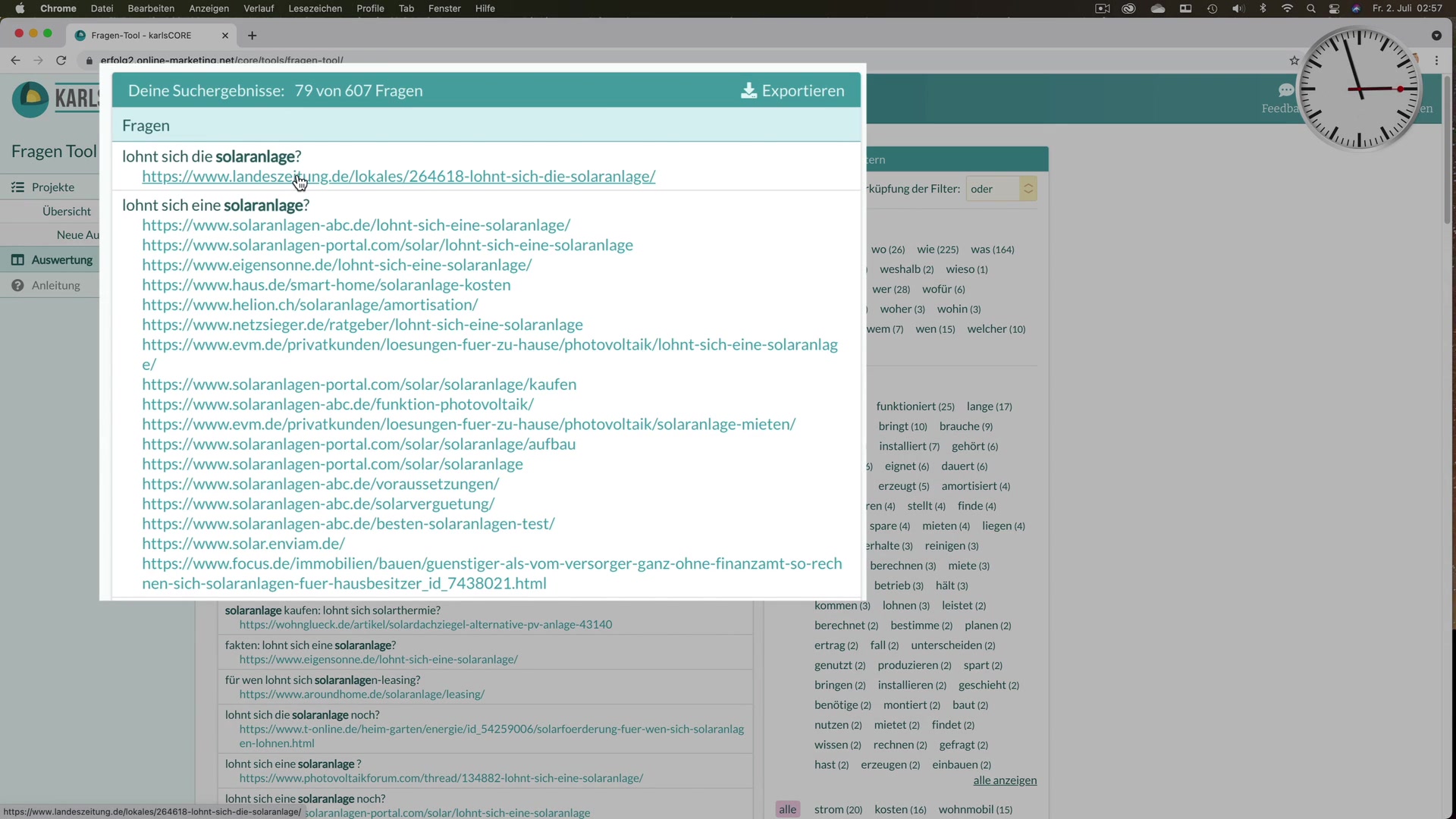Open Spotlight search icon
The width and height of the screenshot is (1456, 819).
pyautogui.click(x=1310, y=8)
